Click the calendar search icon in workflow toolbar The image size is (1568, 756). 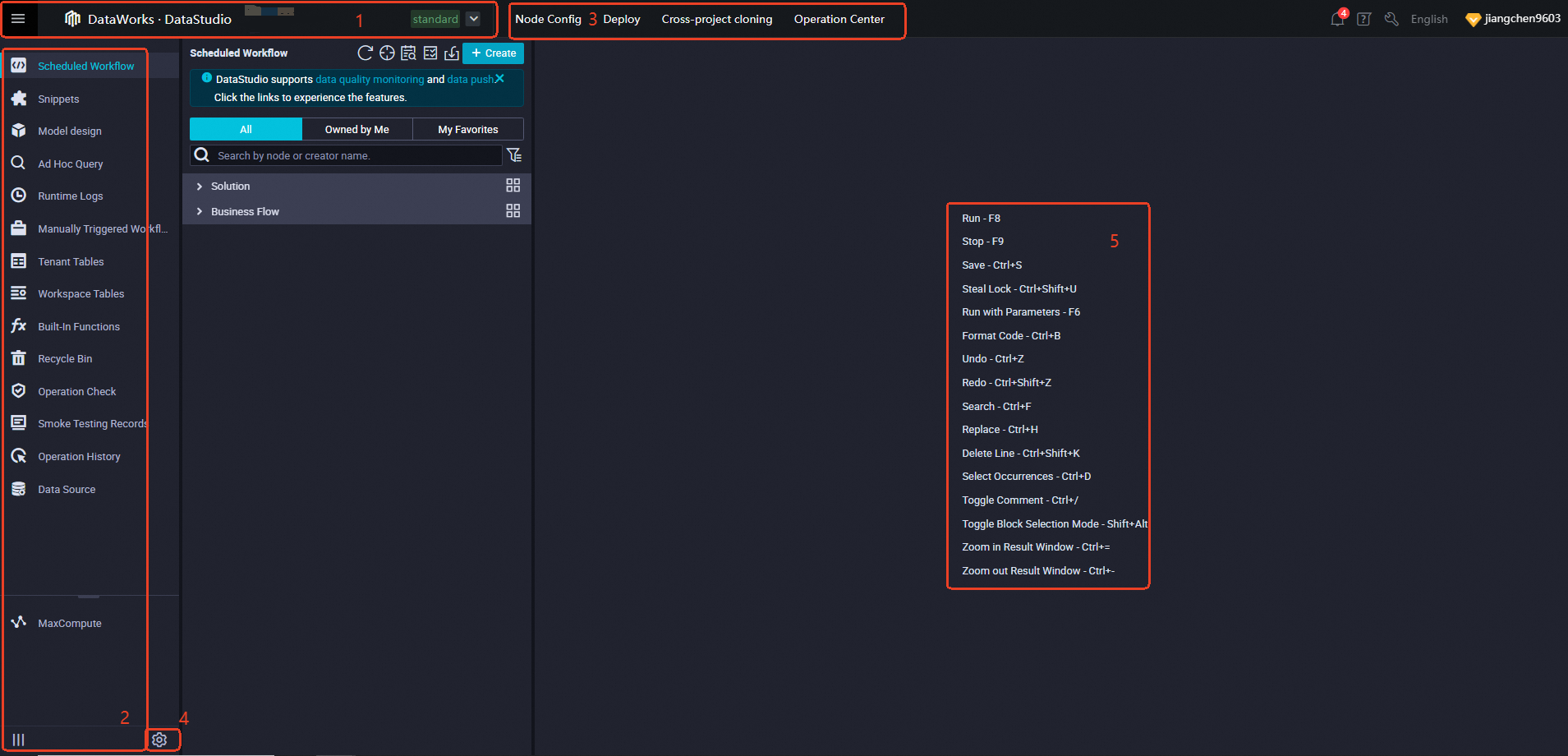click(x=408, y=53)
